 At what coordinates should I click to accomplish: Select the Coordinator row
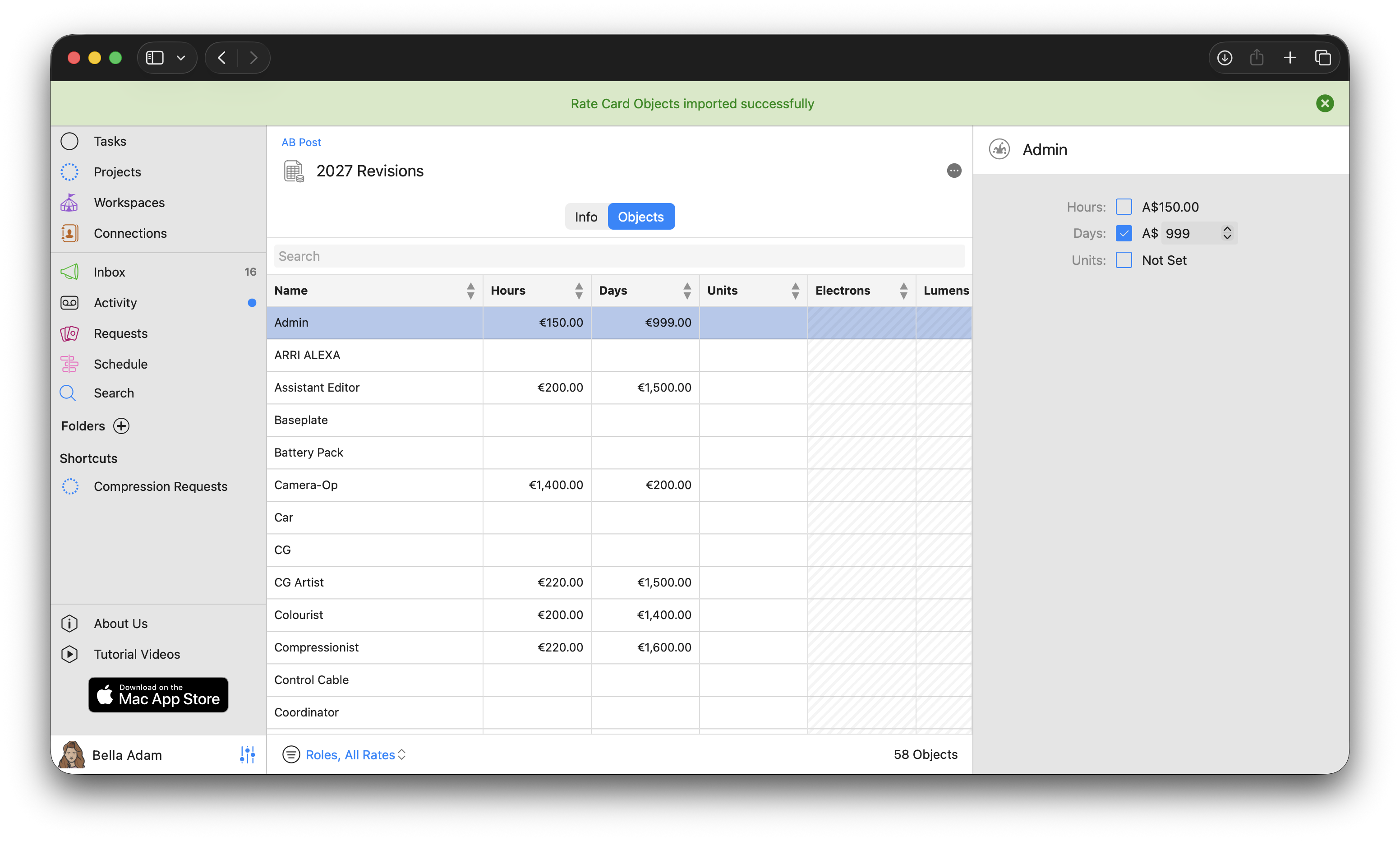619,712
